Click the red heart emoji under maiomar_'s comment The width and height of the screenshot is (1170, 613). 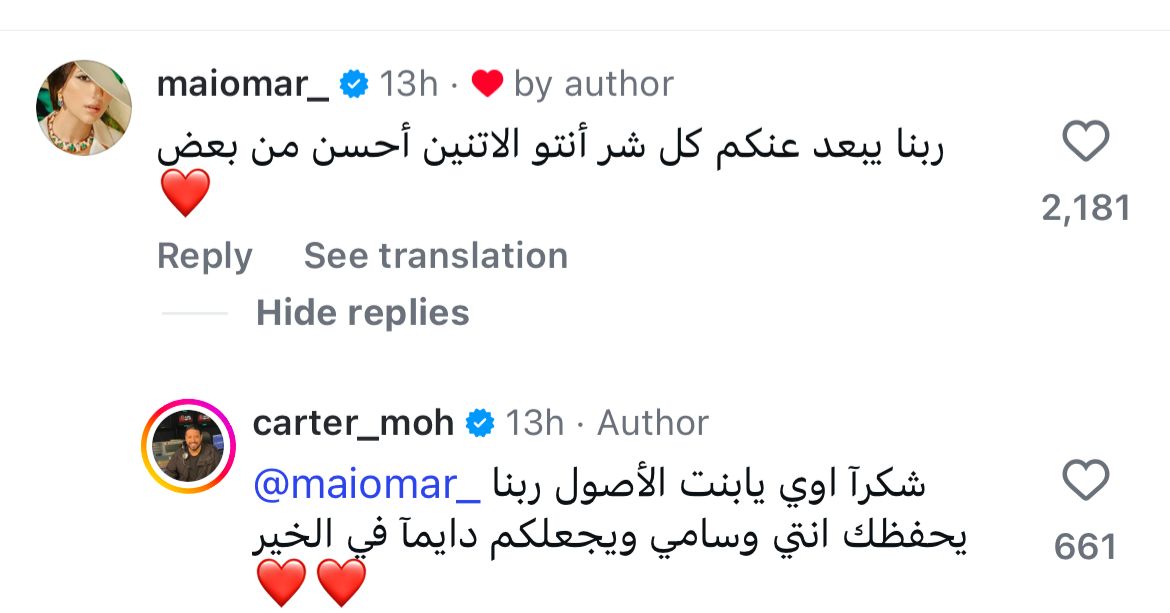pos(185,193)
